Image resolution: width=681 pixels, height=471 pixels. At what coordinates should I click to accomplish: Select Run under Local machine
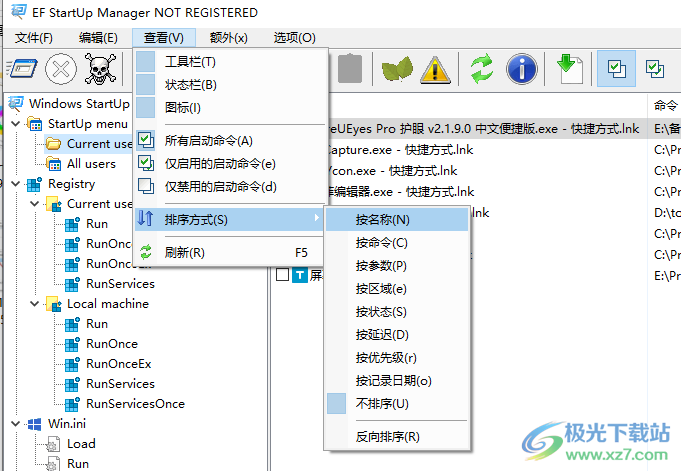coord(97,324)
